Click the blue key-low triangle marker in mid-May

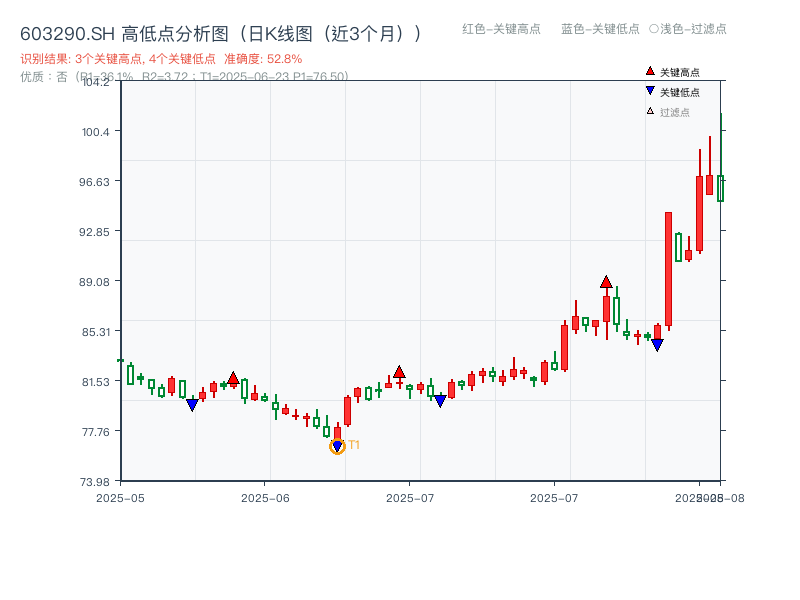click(x=191, y=402)
